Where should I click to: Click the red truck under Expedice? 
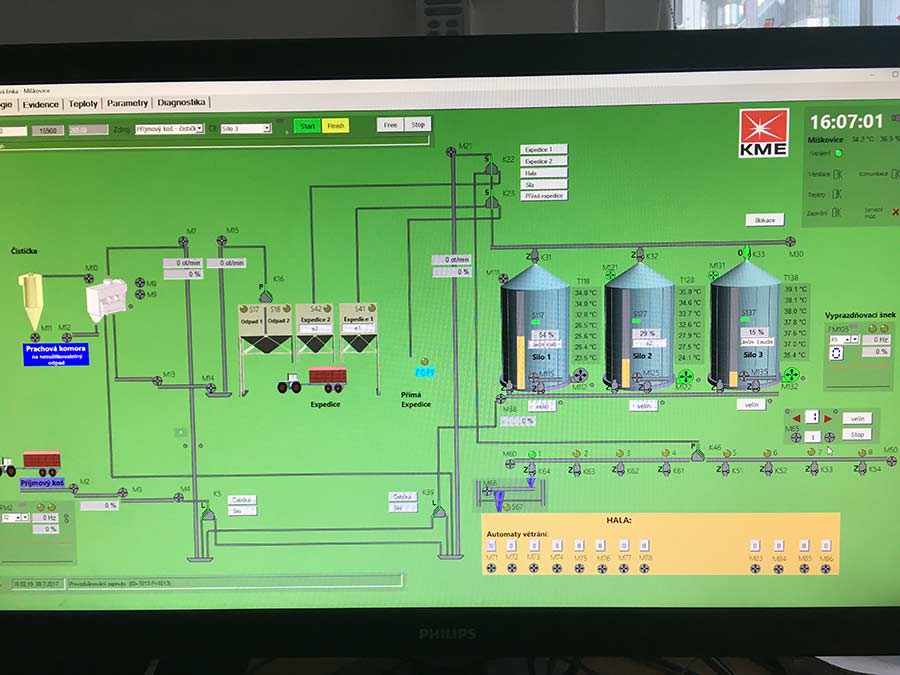point(327,379)
